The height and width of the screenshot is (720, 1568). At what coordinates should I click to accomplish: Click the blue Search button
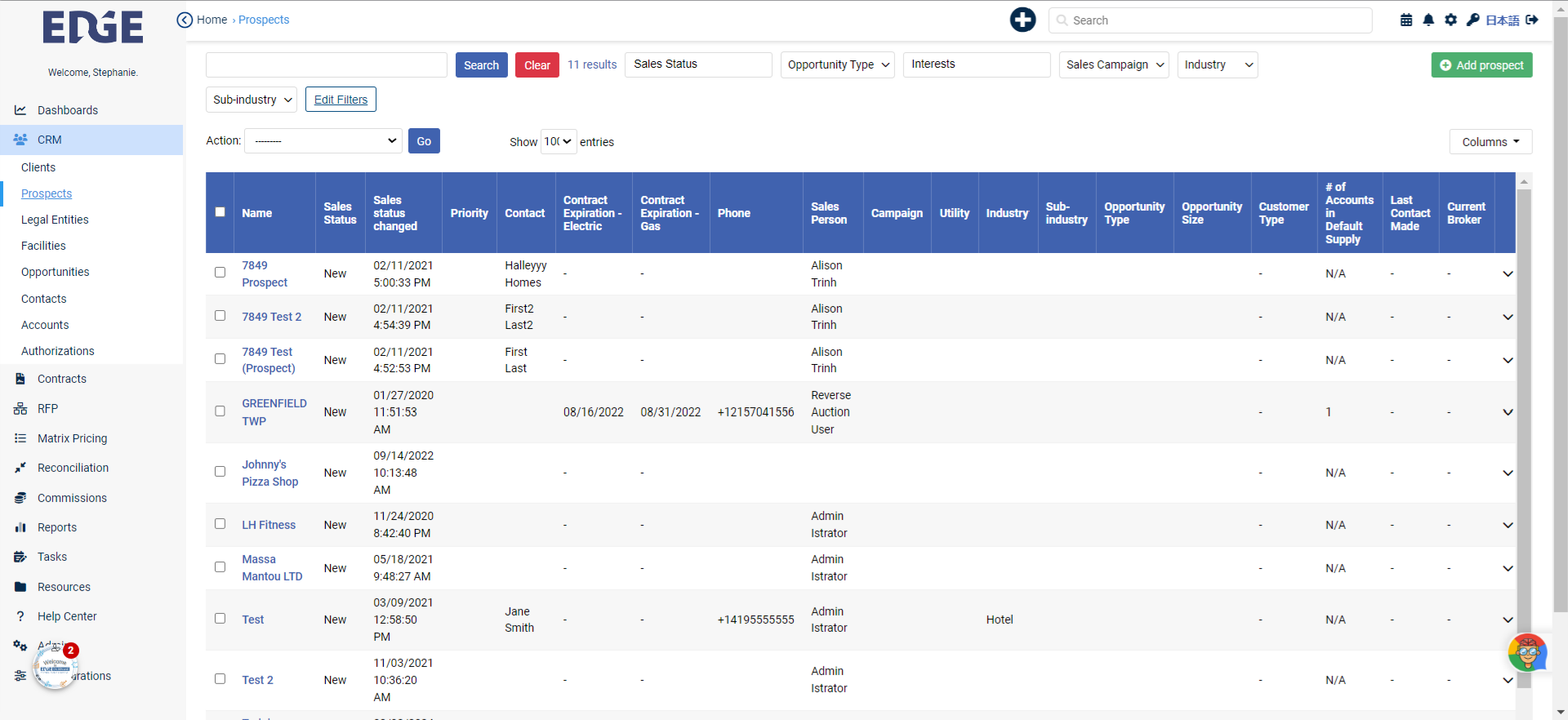click(x=482, y=65)
